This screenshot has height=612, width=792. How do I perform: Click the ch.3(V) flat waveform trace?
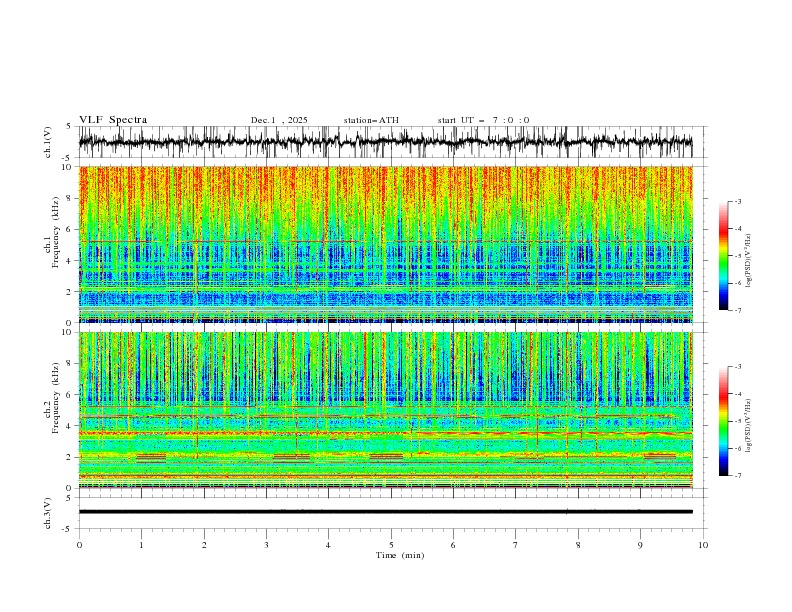click(385, 512)
